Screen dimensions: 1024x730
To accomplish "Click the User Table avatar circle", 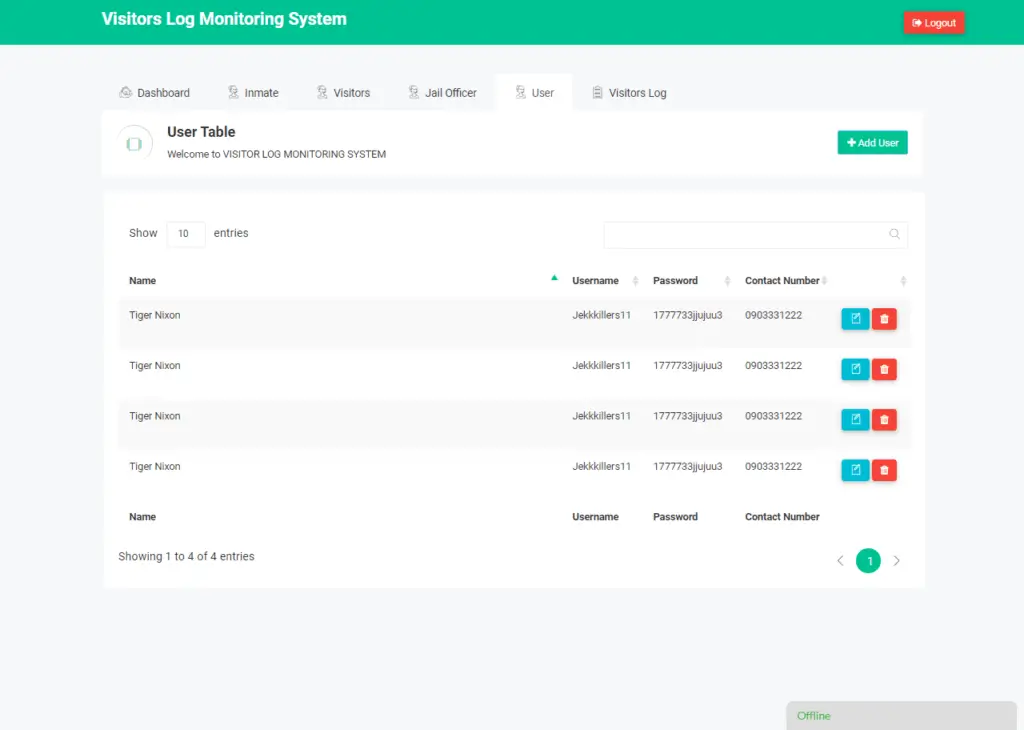I will [x=135, y=142].
